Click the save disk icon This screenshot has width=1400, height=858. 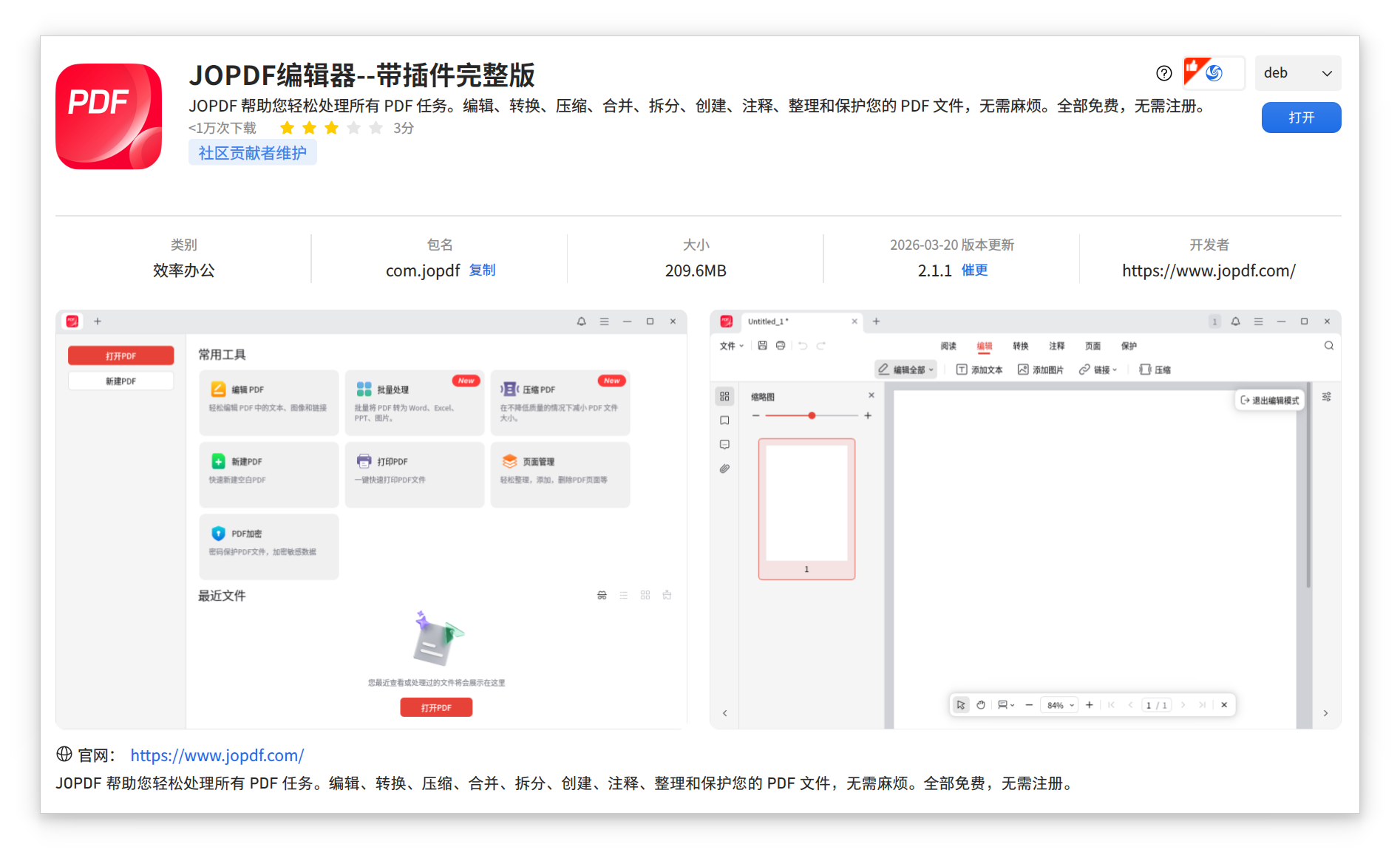pyautogui.click(x=763, y=345)
